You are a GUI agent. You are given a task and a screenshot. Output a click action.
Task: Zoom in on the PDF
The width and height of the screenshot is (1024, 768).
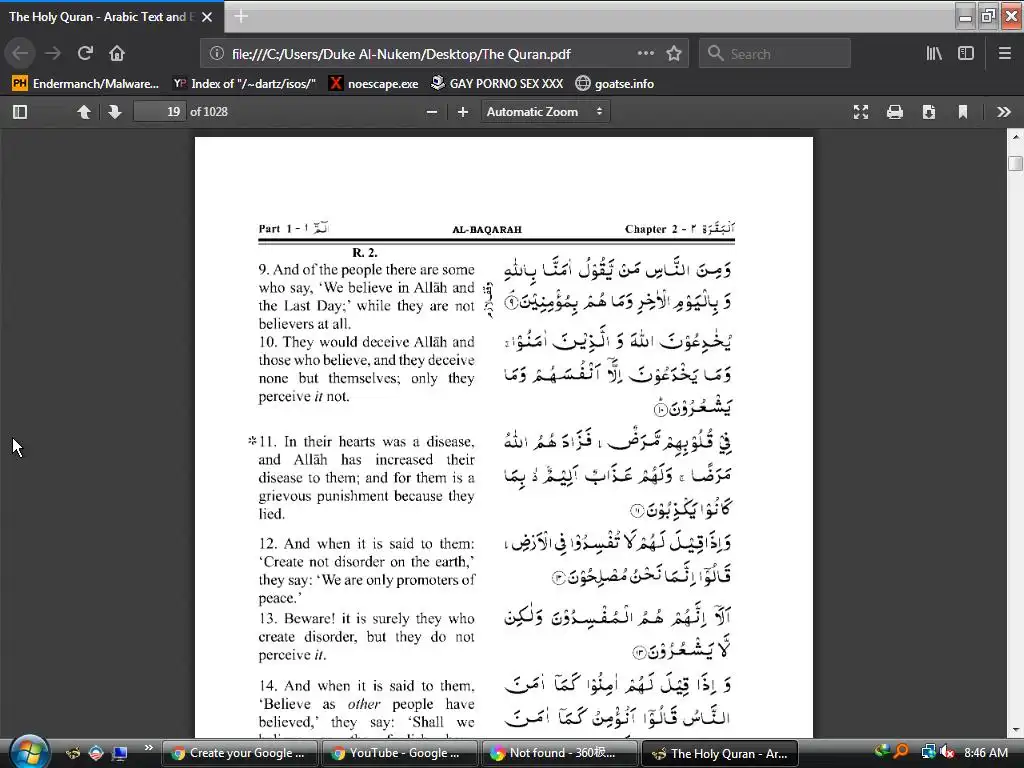click(x=463, y=112)
